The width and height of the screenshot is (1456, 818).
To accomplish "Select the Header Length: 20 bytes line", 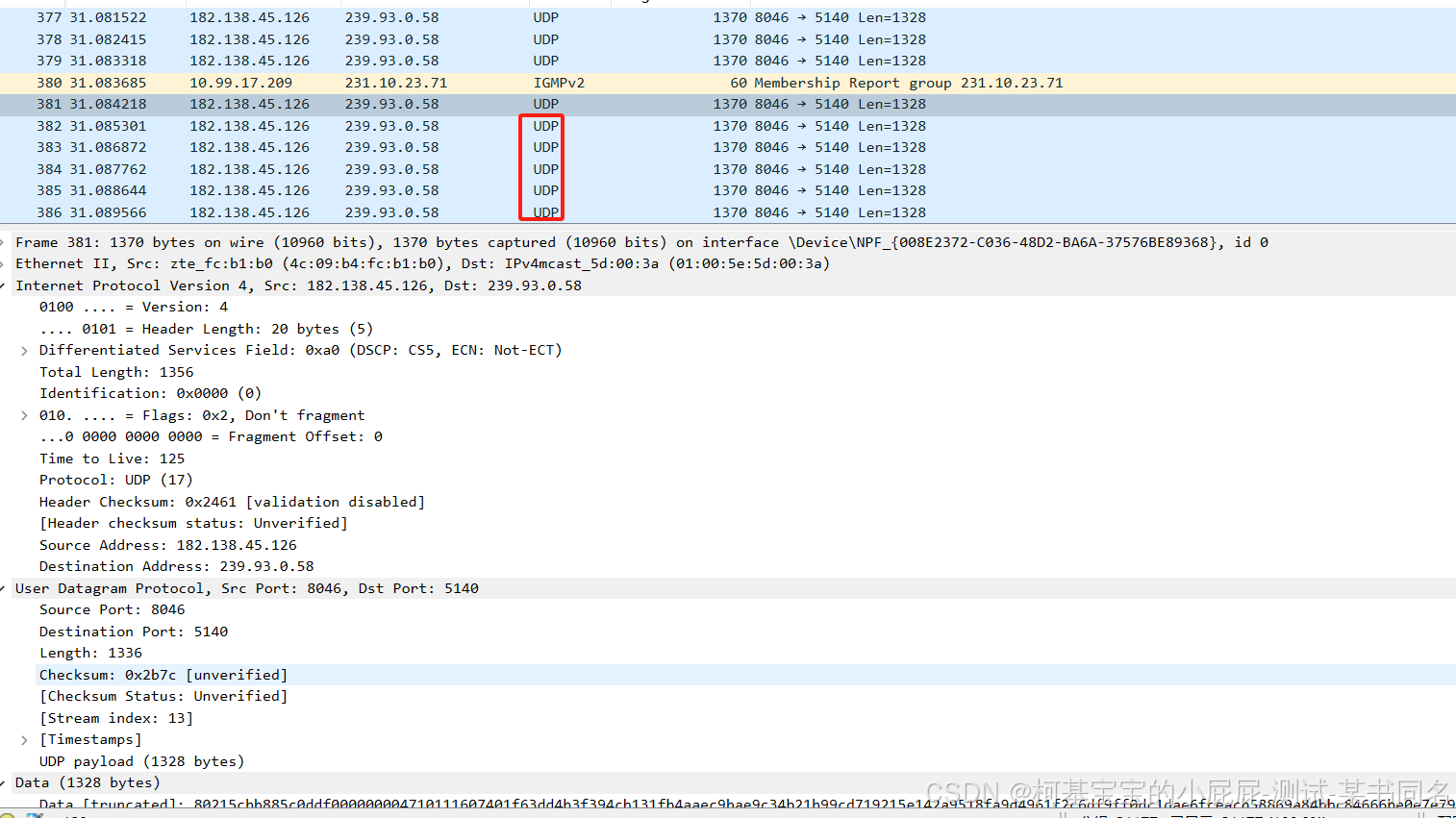I will [x=206, y=329].
